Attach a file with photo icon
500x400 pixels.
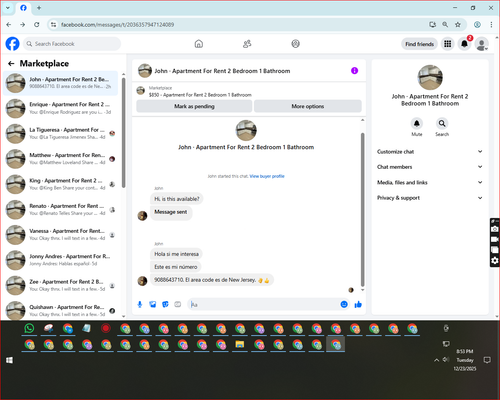pyautogui.click(x=153, y=304)
